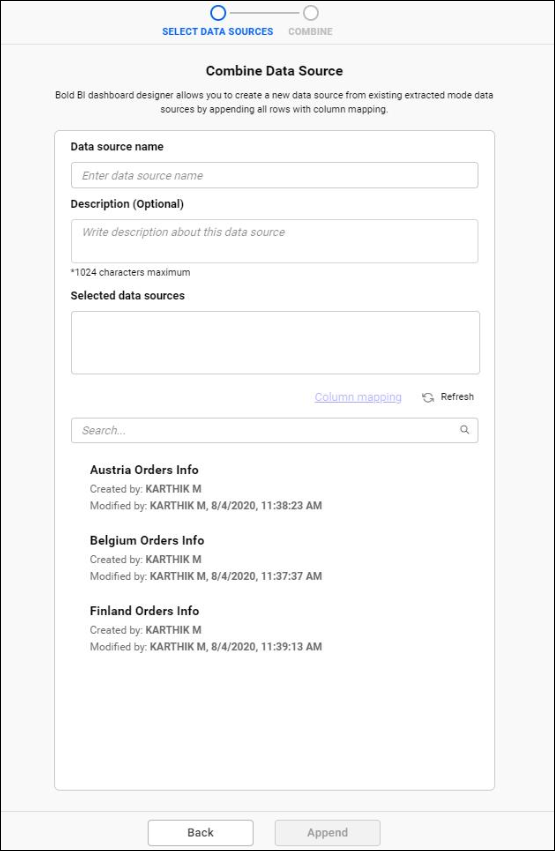555x851 pixels.
Task: Click the Append button
Action: (328, 833)
